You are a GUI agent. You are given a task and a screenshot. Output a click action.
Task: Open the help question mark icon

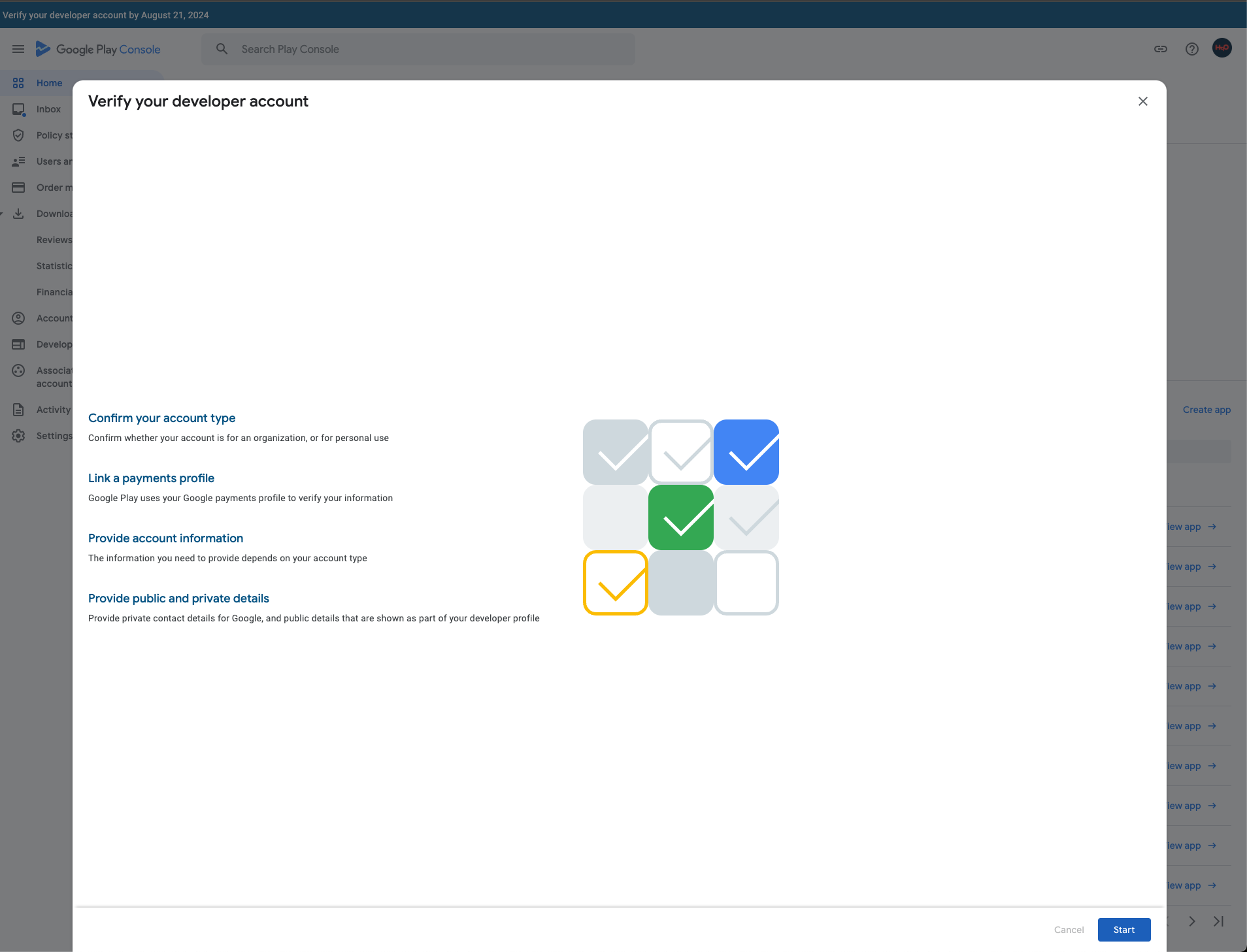point(1192,49)
